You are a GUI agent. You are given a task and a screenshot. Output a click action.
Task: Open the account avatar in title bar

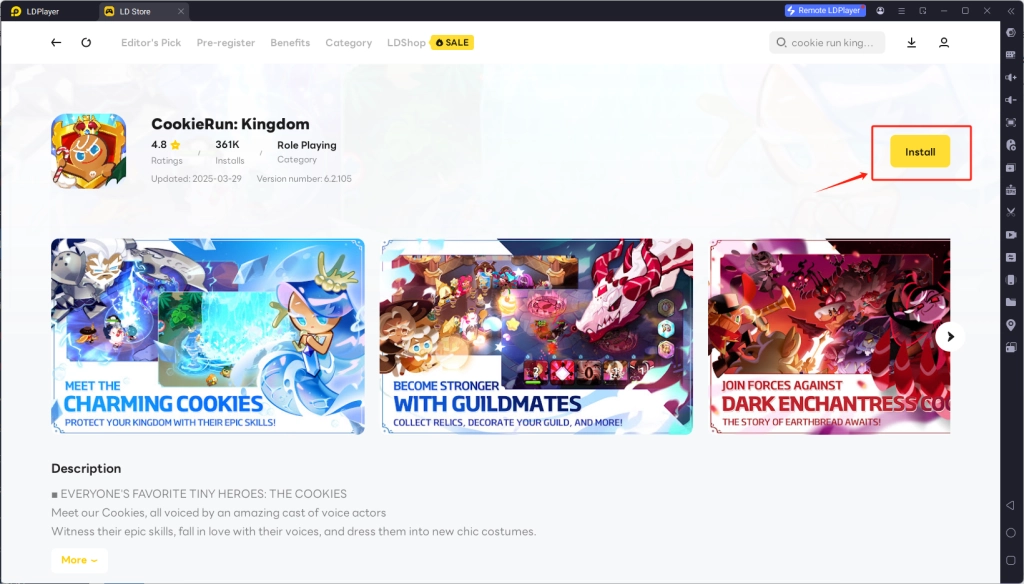[x=880, y=10]
